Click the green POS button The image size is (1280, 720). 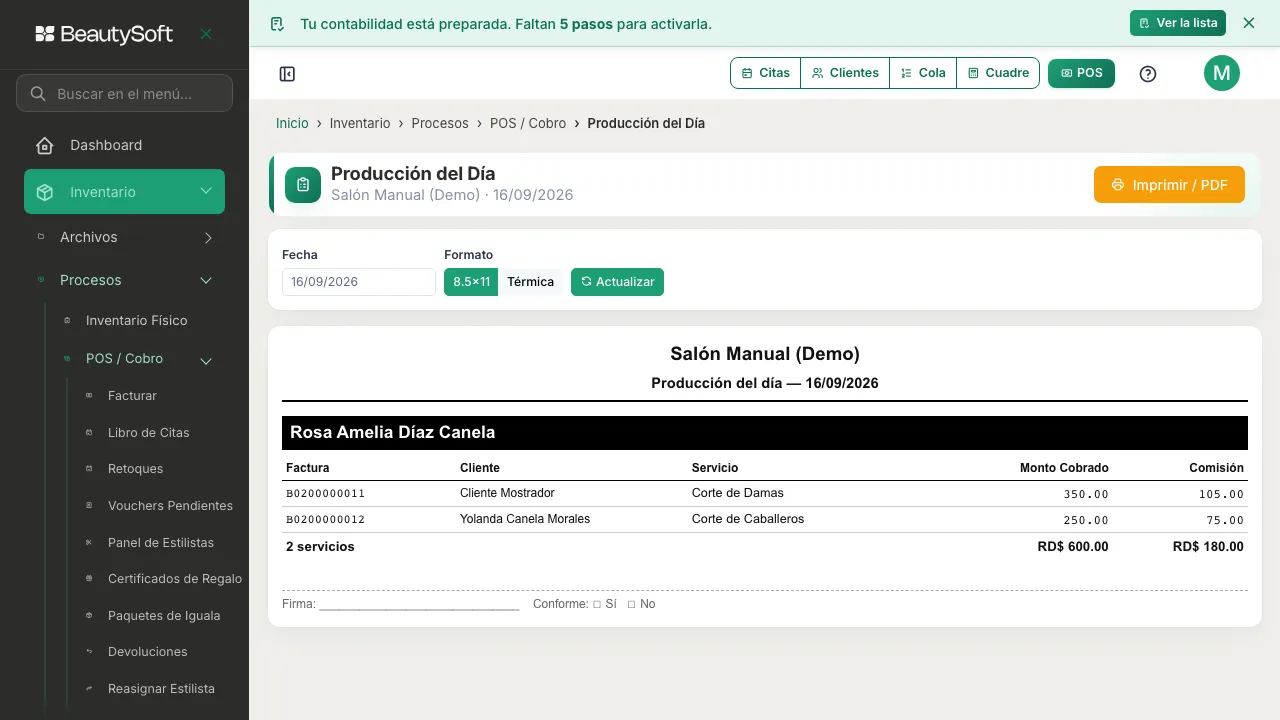click(x=1081, y=73)
